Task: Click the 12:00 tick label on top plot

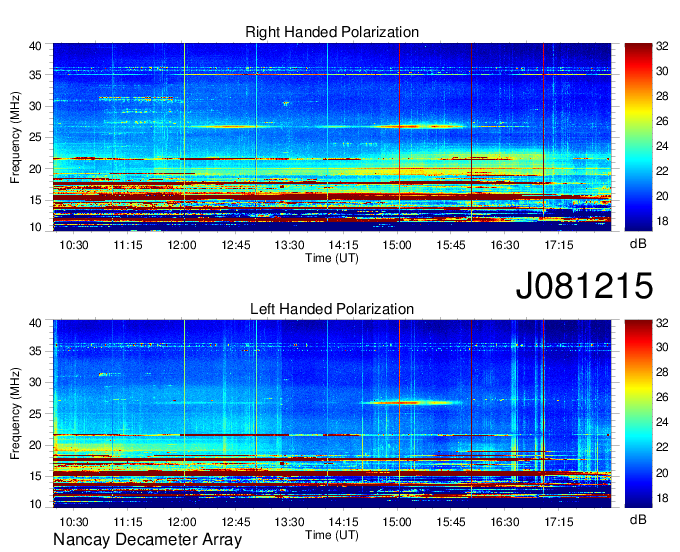Action: [x=182, y=245]
